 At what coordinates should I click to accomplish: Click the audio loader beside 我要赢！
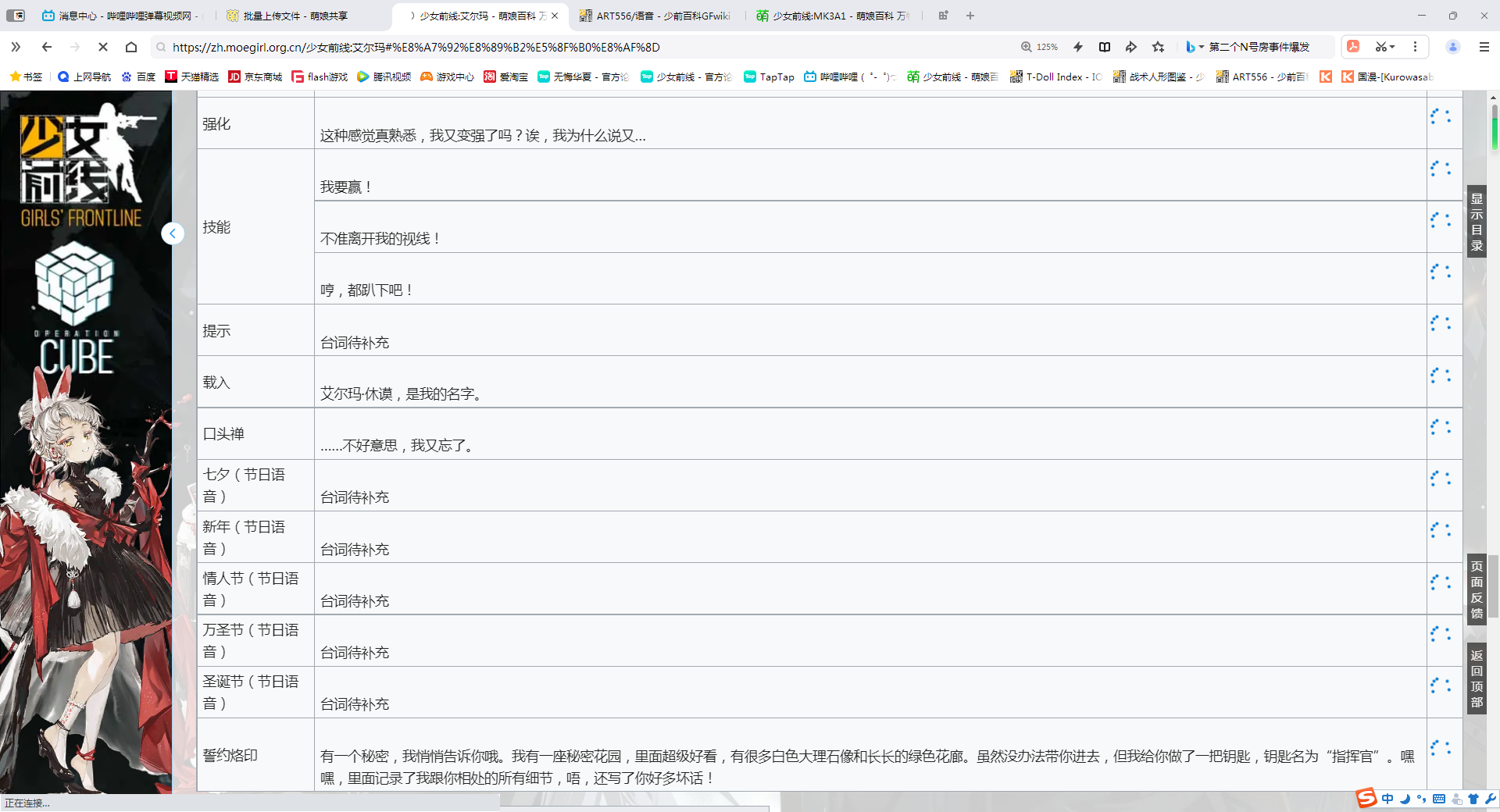tap(1441, 169)
